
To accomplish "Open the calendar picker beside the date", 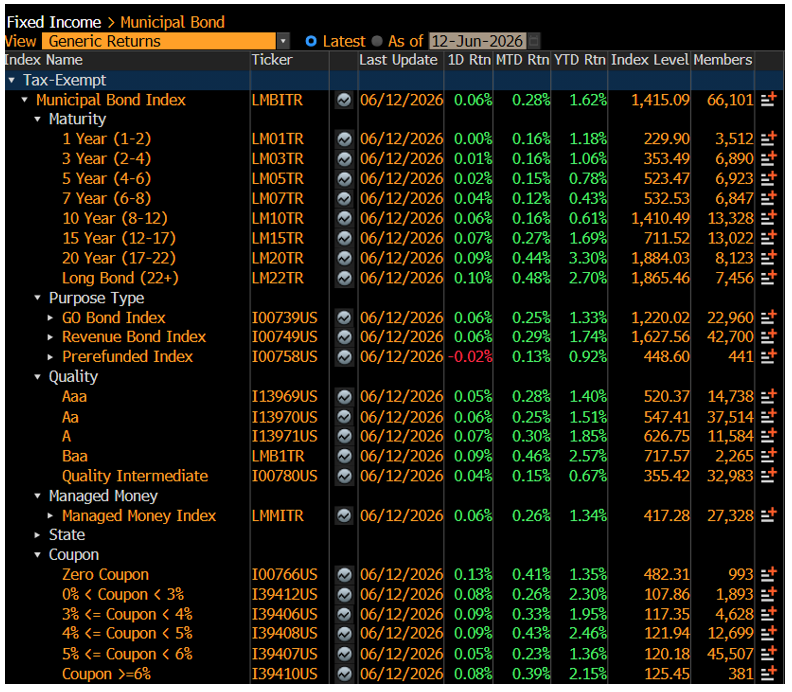I will click(x=533, y=41).
